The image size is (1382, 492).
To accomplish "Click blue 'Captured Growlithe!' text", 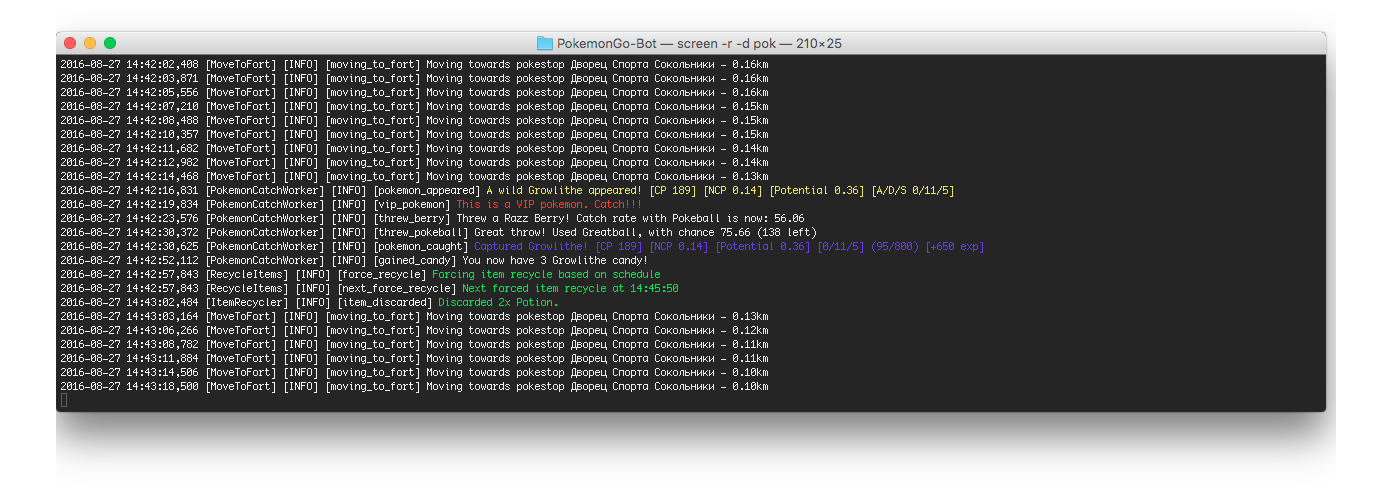I will [532, 246].
